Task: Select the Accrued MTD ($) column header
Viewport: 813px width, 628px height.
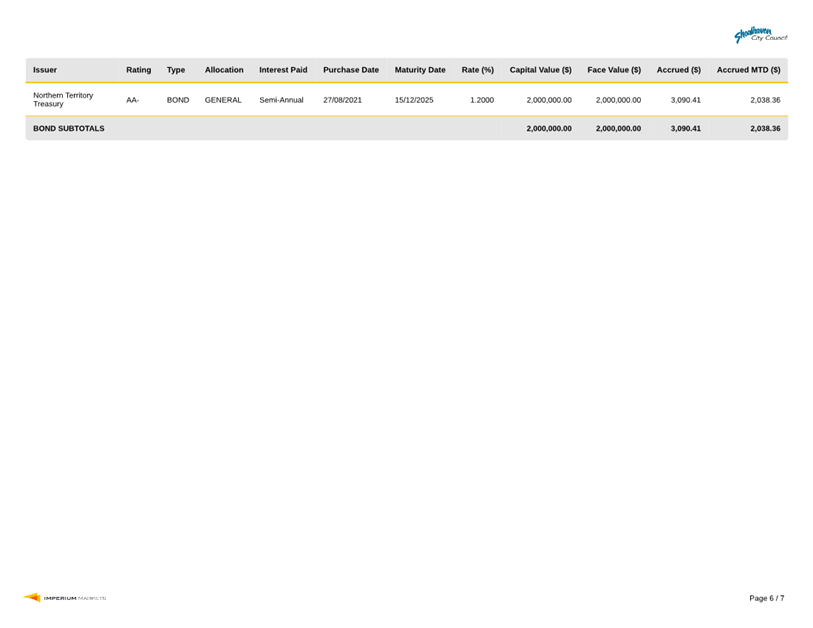Action: pos(748,70)
